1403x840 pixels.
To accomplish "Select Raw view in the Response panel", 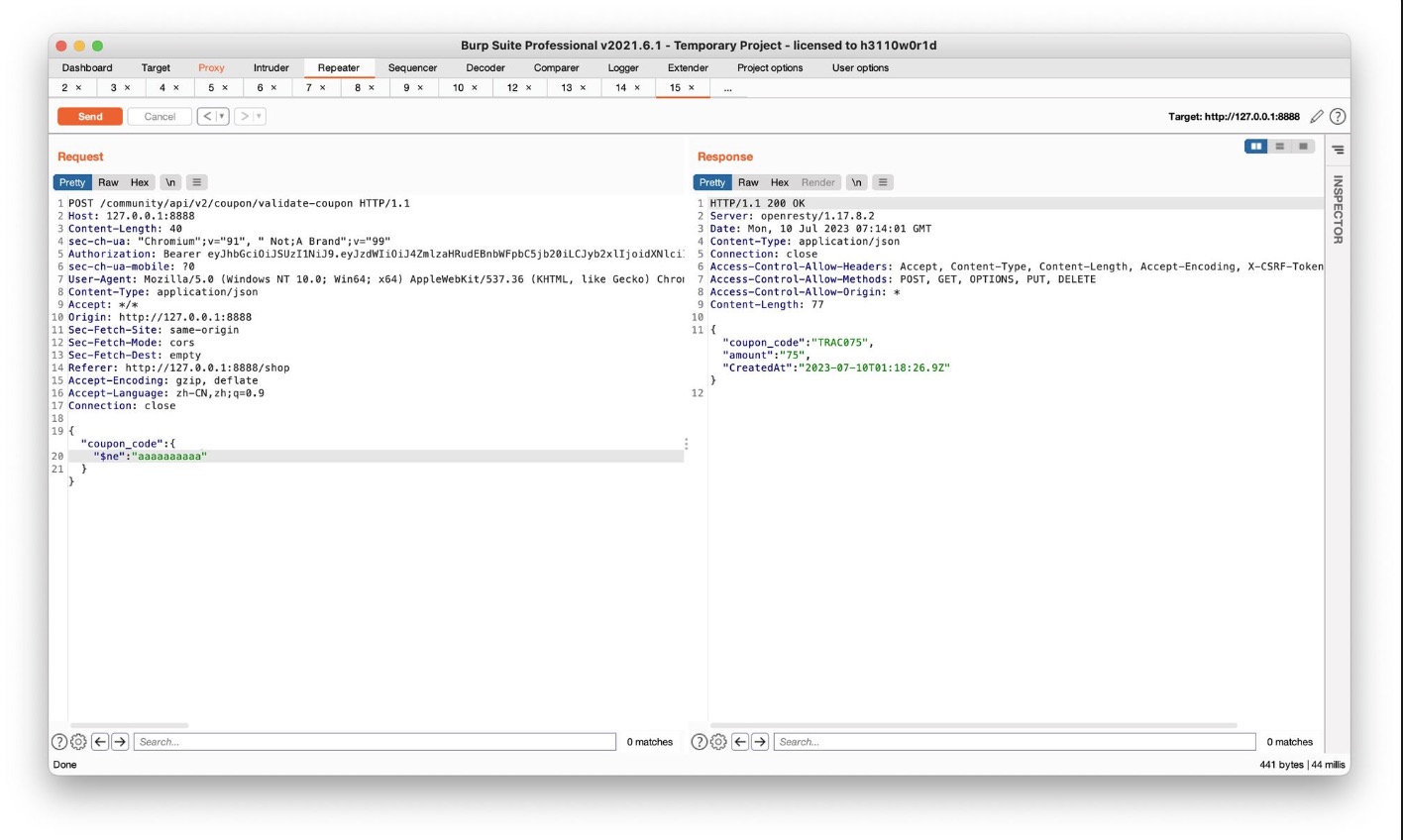I will (748, 182).
